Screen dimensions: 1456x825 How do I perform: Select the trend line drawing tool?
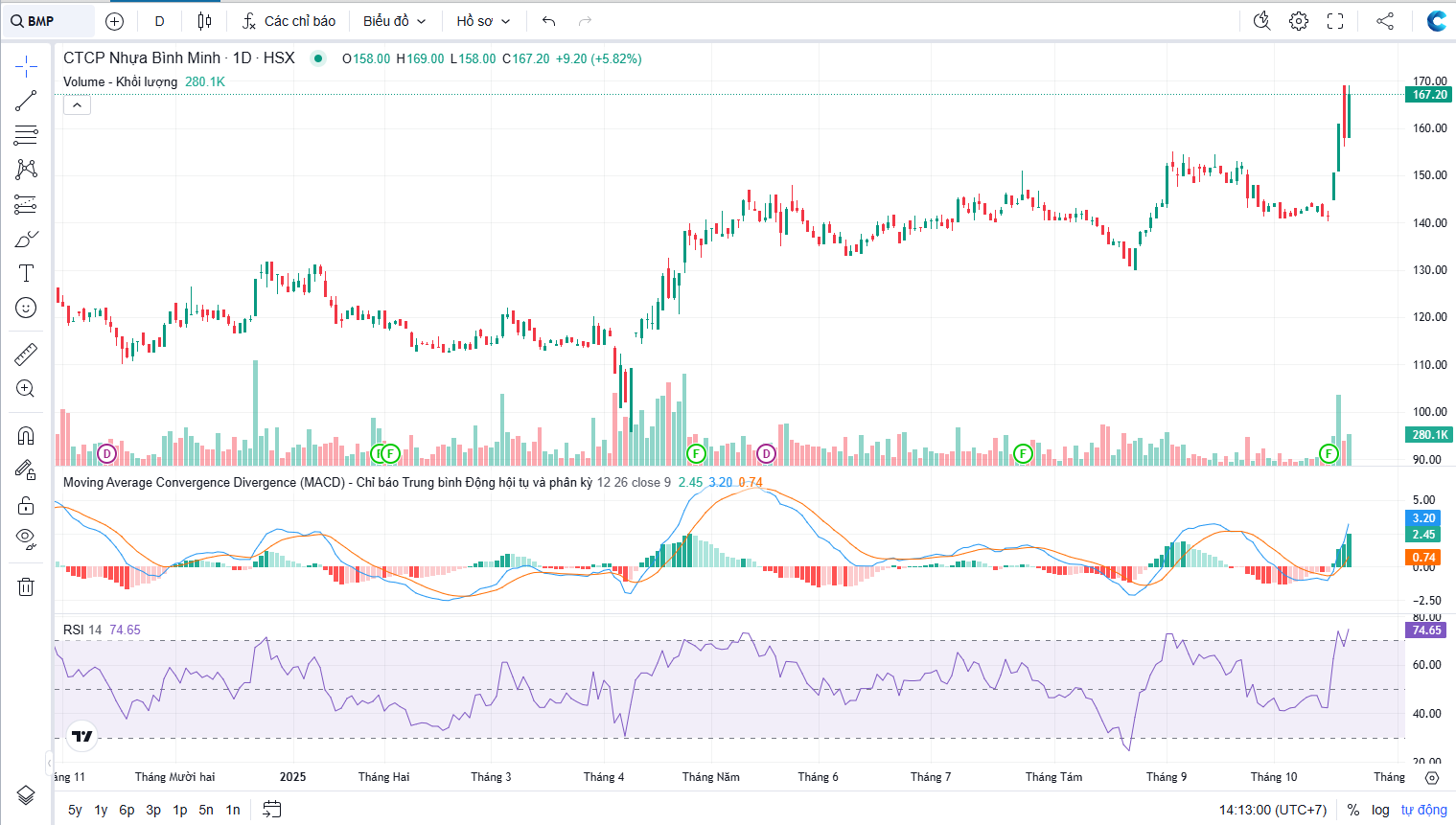26,101
